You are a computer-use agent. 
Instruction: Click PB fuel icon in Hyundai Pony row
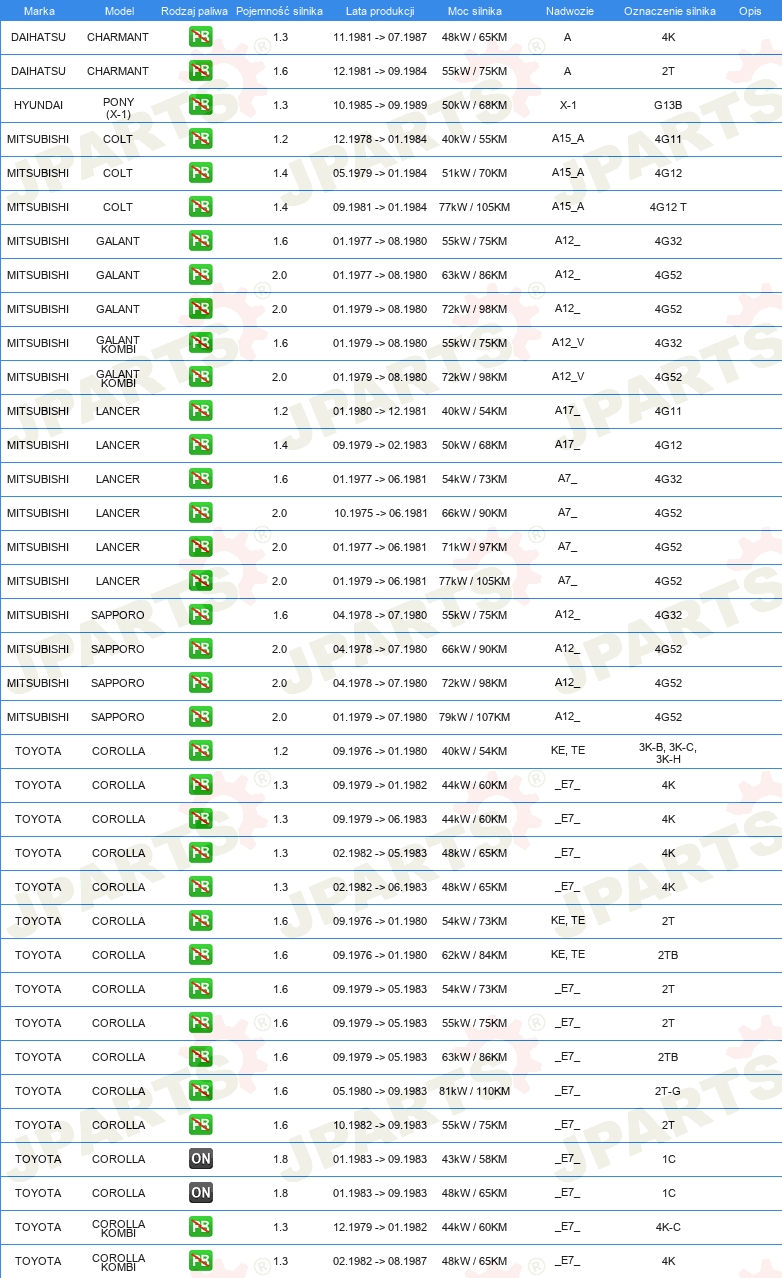201,105
